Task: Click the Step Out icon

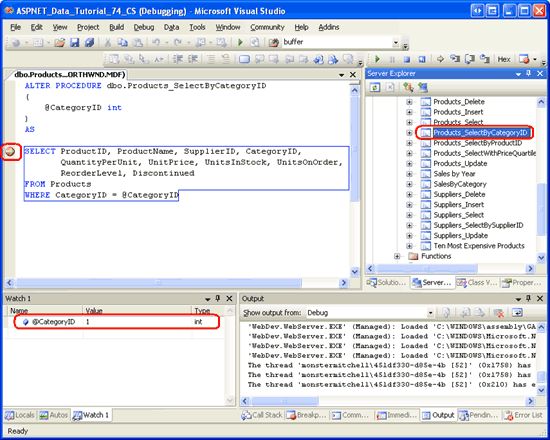Action: (x=484, y=59)
